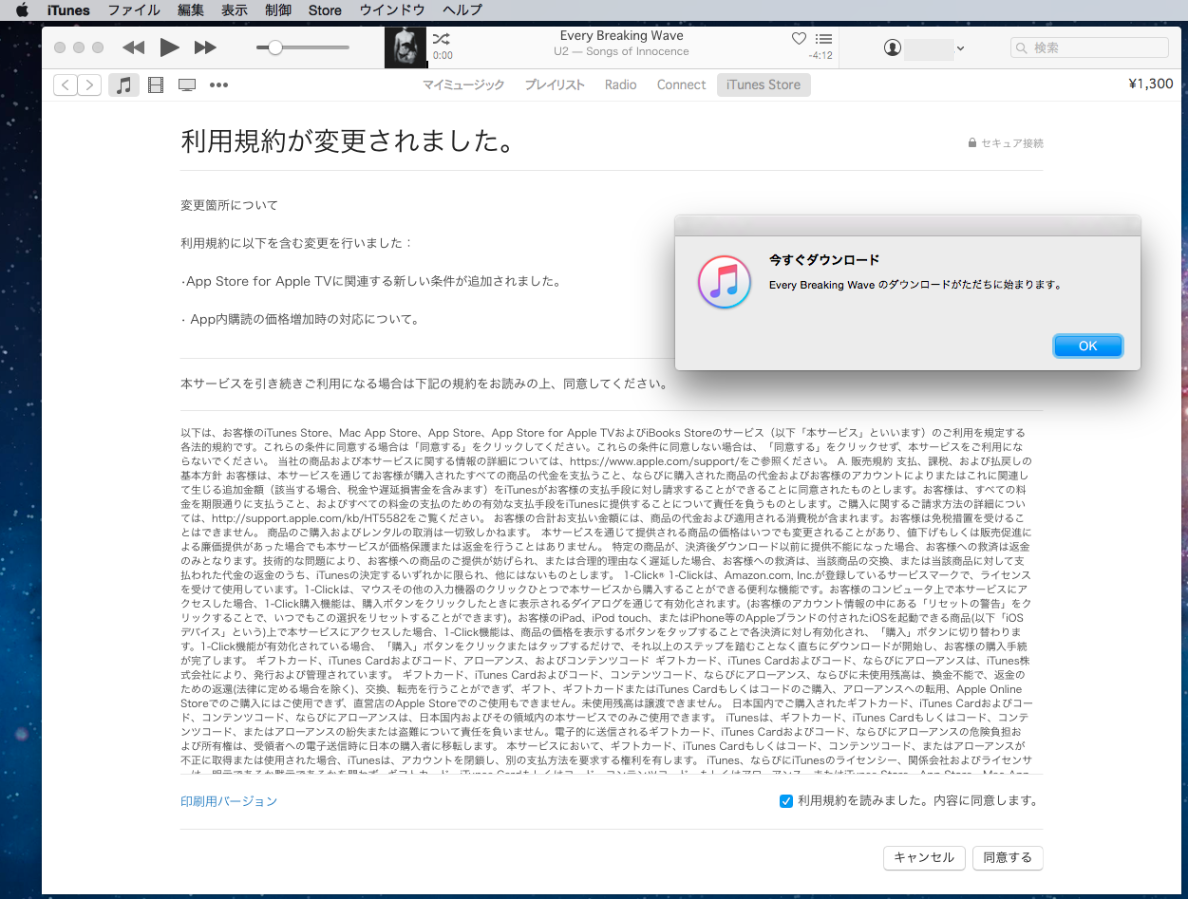The height and width of the screenshot is (899, 1188).
Task: Skip back to previous track
Action: tap(133, 48)
